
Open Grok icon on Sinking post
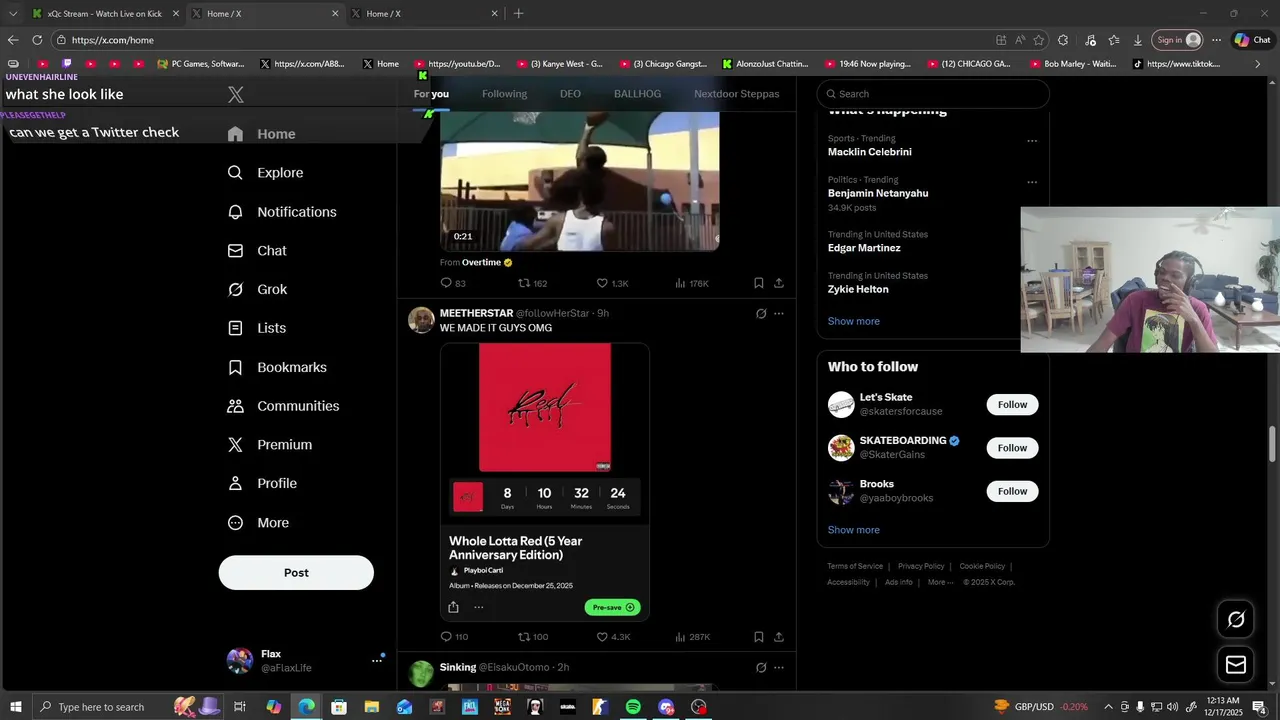click(x=761, y=668)
